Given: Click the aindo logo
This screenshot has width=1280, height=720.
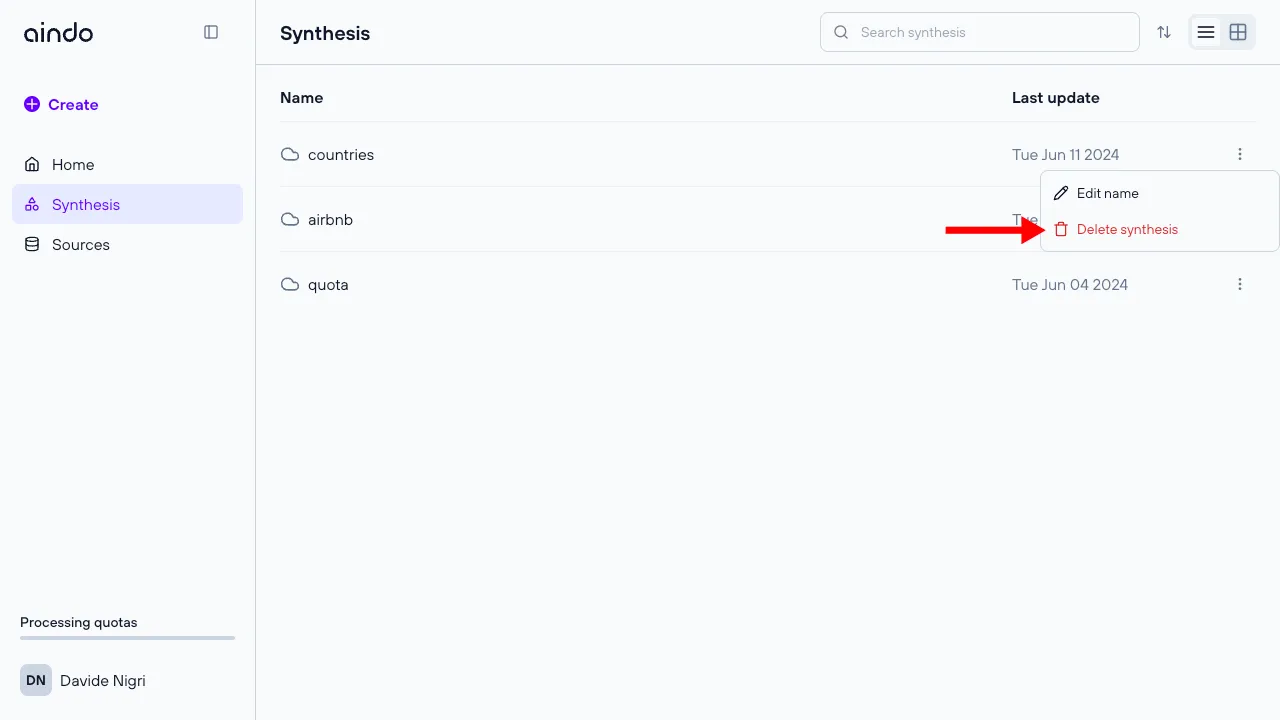Looking at the screenshot, I should coord(58,33).
